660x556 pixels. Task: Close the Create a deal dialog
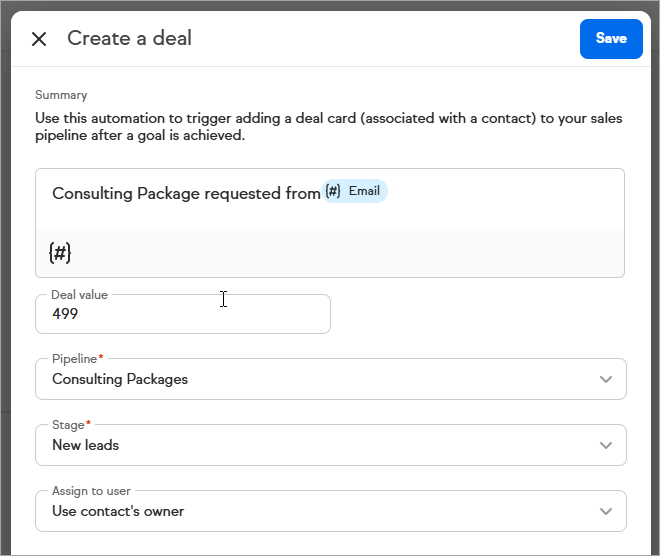pyautogui.click(x=39, y=39)
